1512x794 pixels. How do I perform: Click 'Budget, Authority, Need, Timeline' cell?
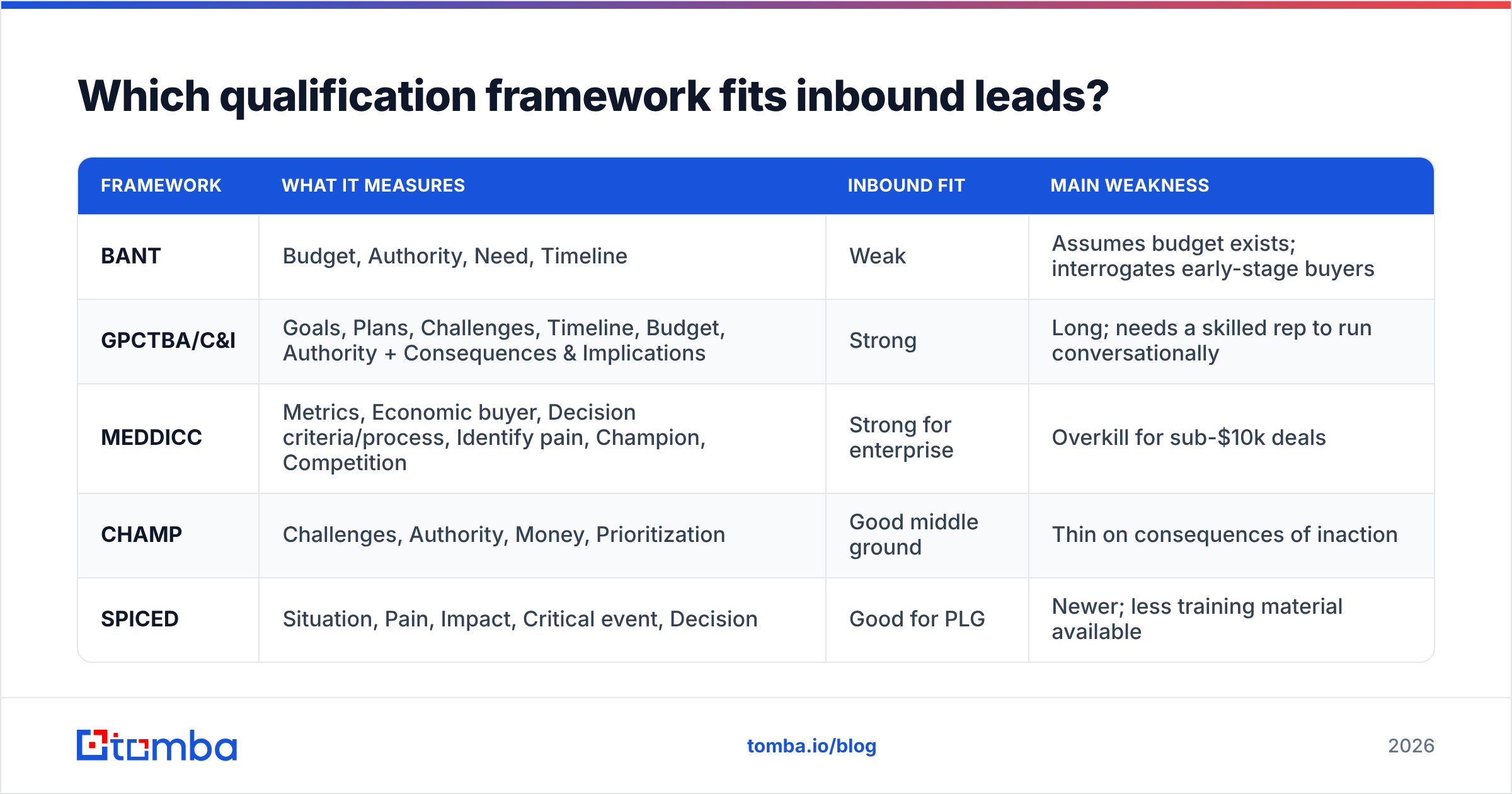pos(542,256)
